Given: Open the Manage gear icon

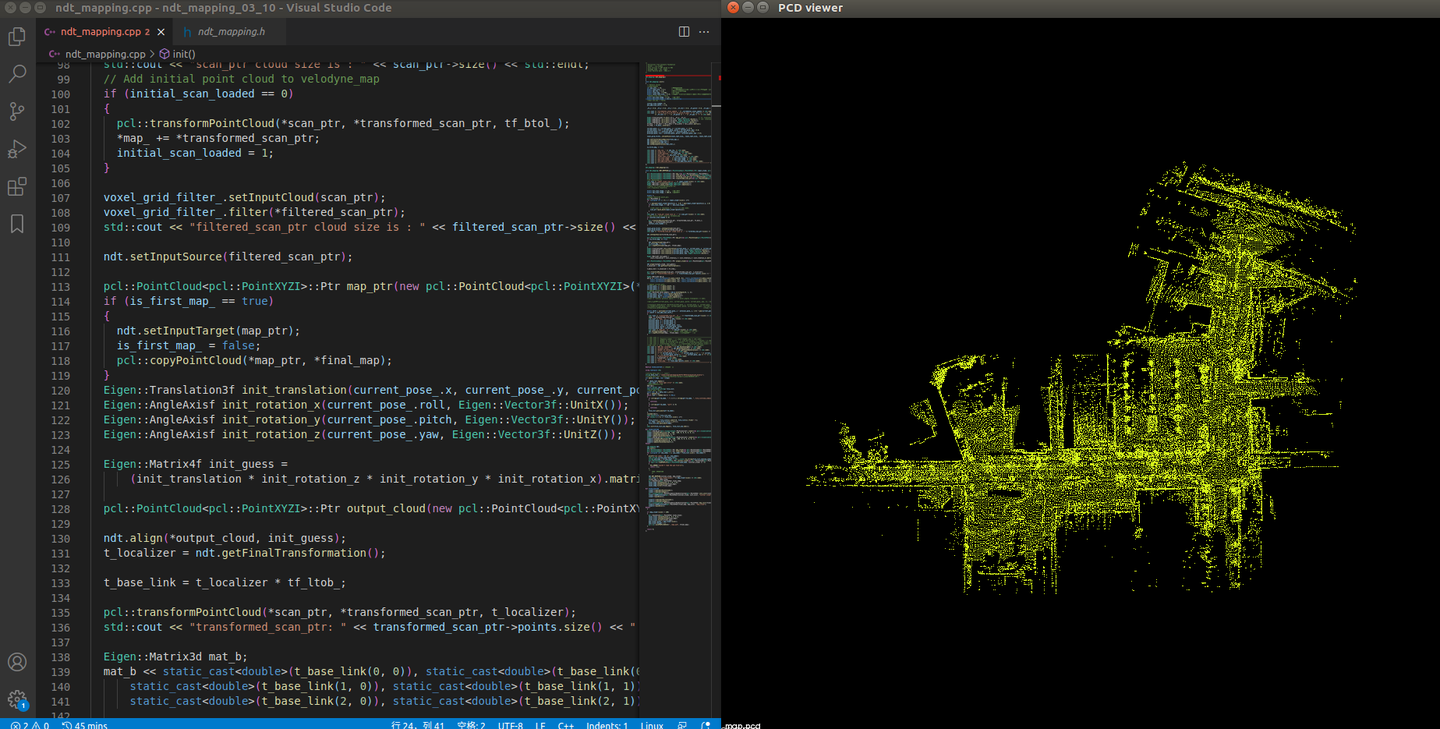Looking at the screenshot, I should coord(17,699).
